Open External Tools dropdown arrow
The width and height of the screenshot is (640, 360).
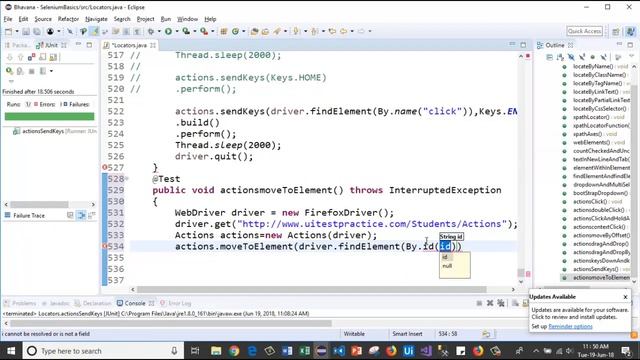(212, 31)
